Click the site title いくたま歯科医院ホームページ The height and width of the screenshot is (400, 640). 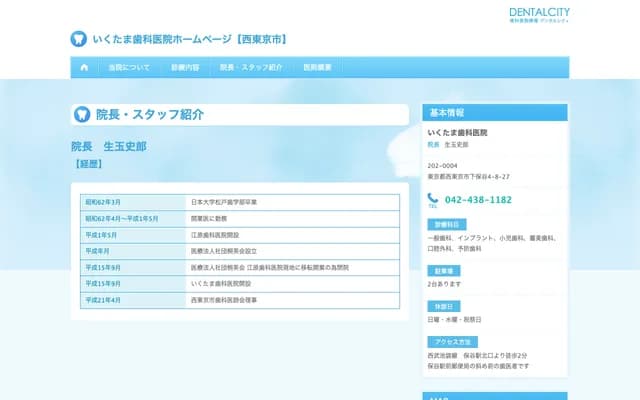click(x=190, y=39)
